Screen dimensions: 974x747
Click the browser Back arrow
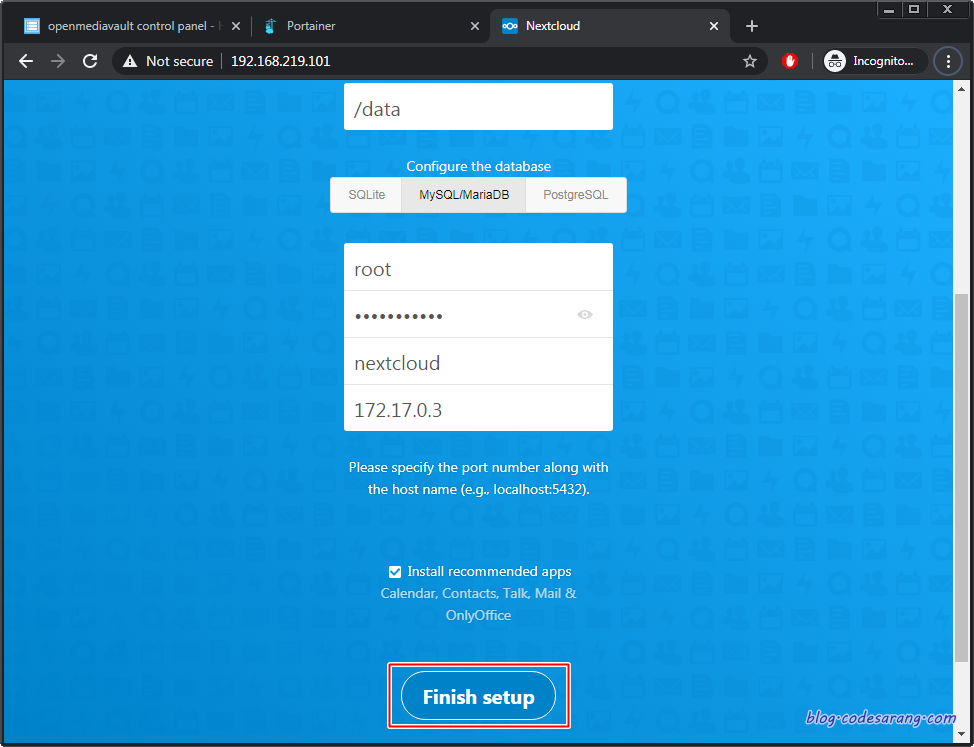[25, 61]
